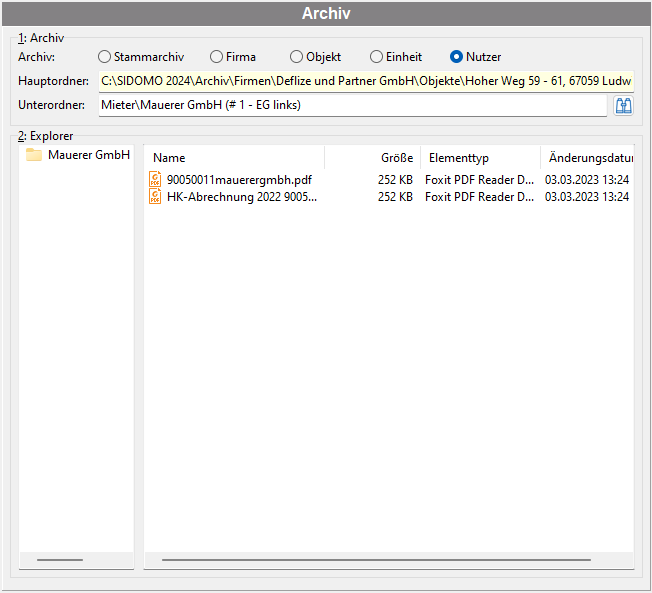Select the HK-Abrechnung 2022 file row
Viewport: 652px width, 593px height.
click(x=389, y=197)
